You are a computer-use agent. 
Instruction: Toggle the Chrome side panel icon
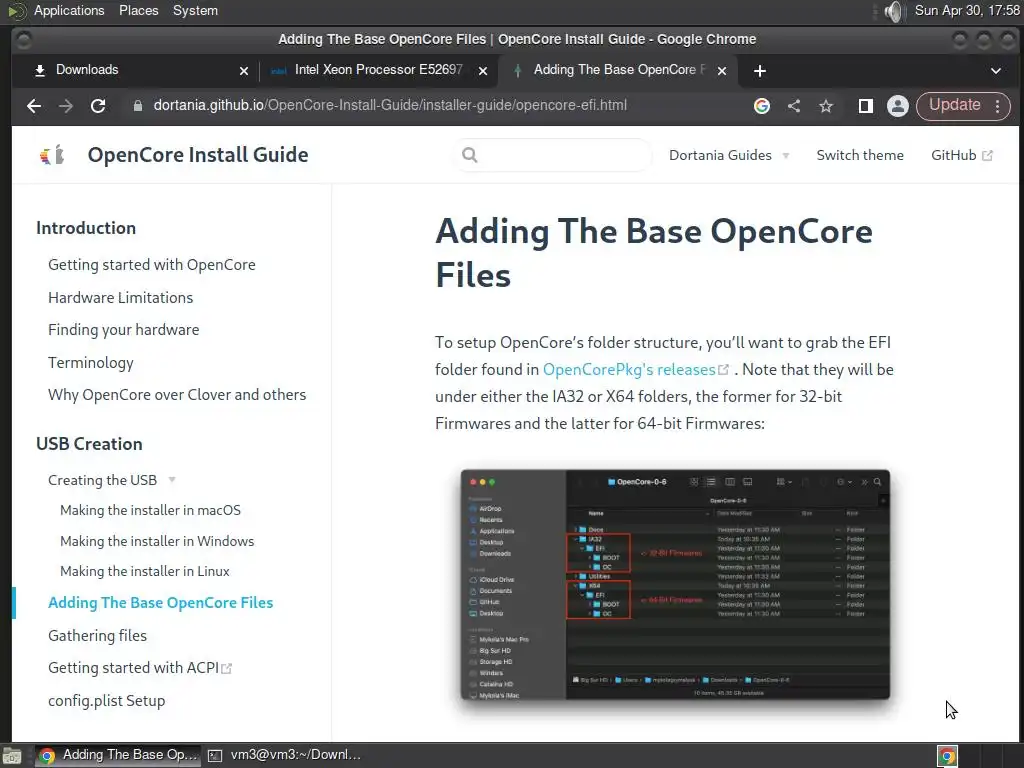tap(865, 106)
